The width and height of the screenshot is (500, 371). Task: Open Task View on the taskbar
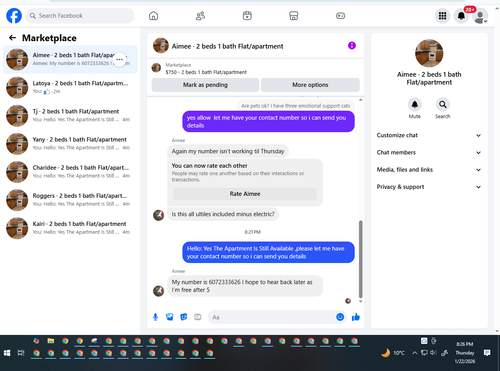pyautogui.click(x=21, y=353)
